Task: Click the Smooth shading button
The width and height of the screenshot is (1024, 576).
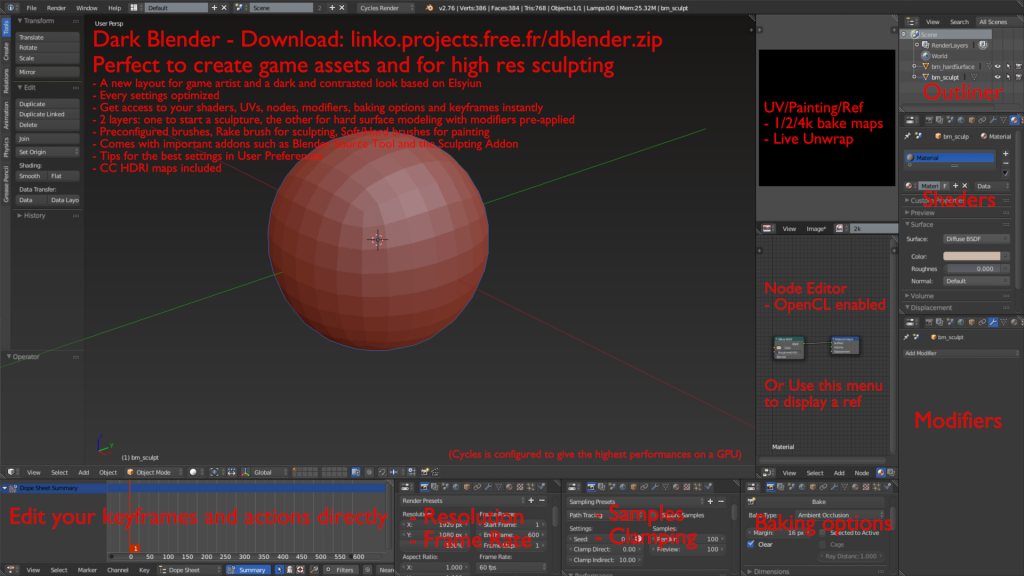Action: [31, 176]
